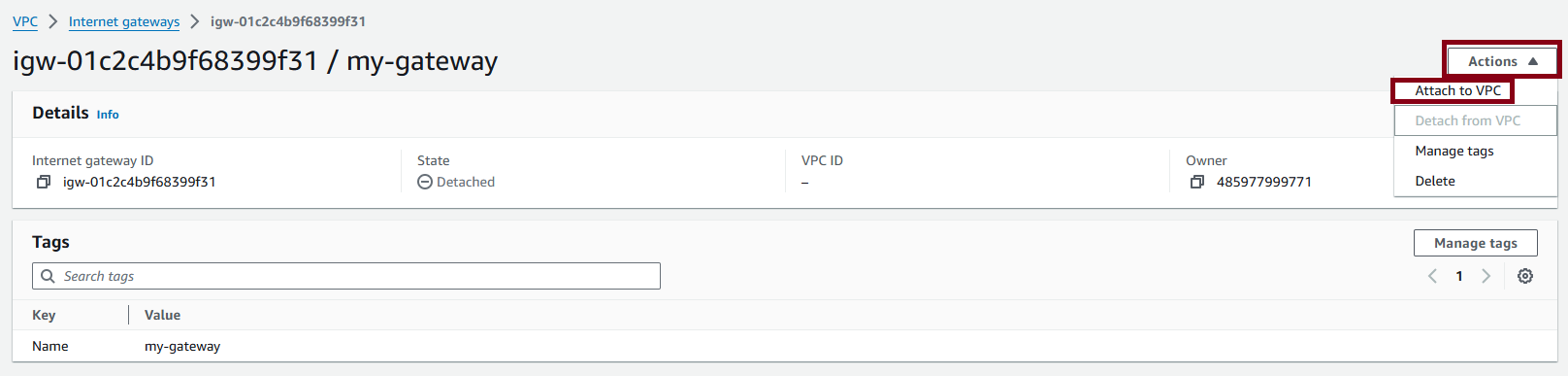Click the Detached state icon
The image size is (1568, 376).
(x=425, y=182)
